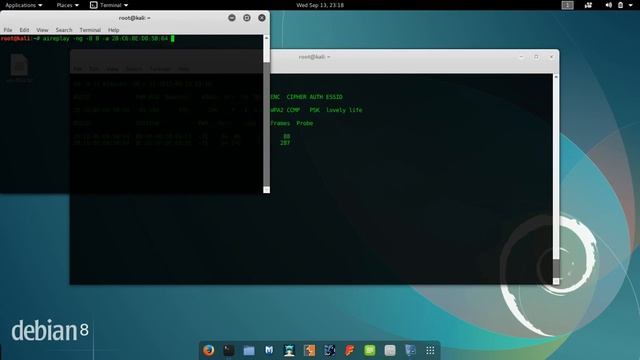Launch Burp Suite orange dock icon
The width and height of the screenshot is (640, 360).
coord(309,350)
